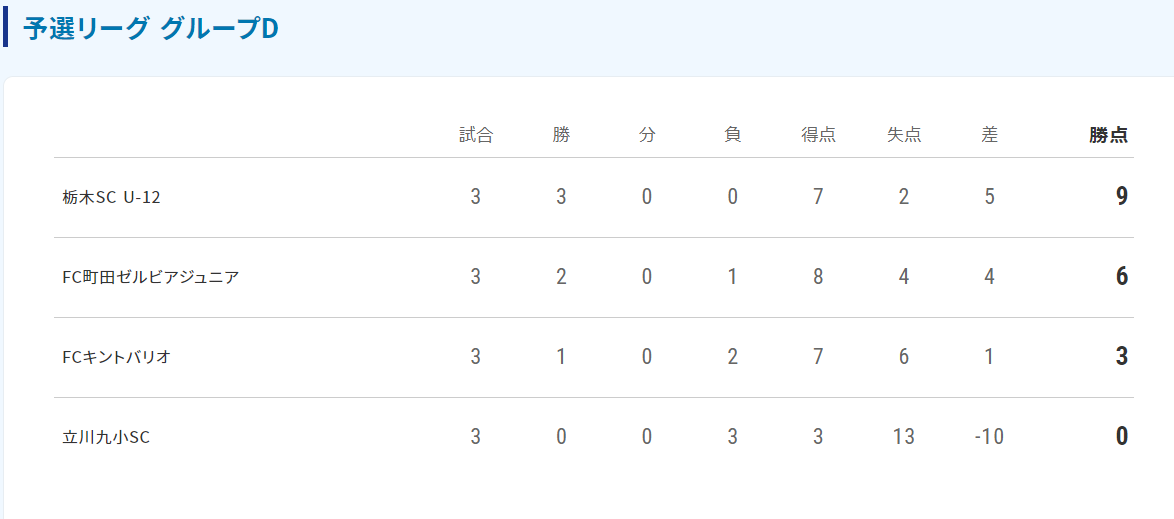Screen dimensions: 1174x519
Task: Click 立川九小SC's goal difference -10
Action: coord(989,437)
